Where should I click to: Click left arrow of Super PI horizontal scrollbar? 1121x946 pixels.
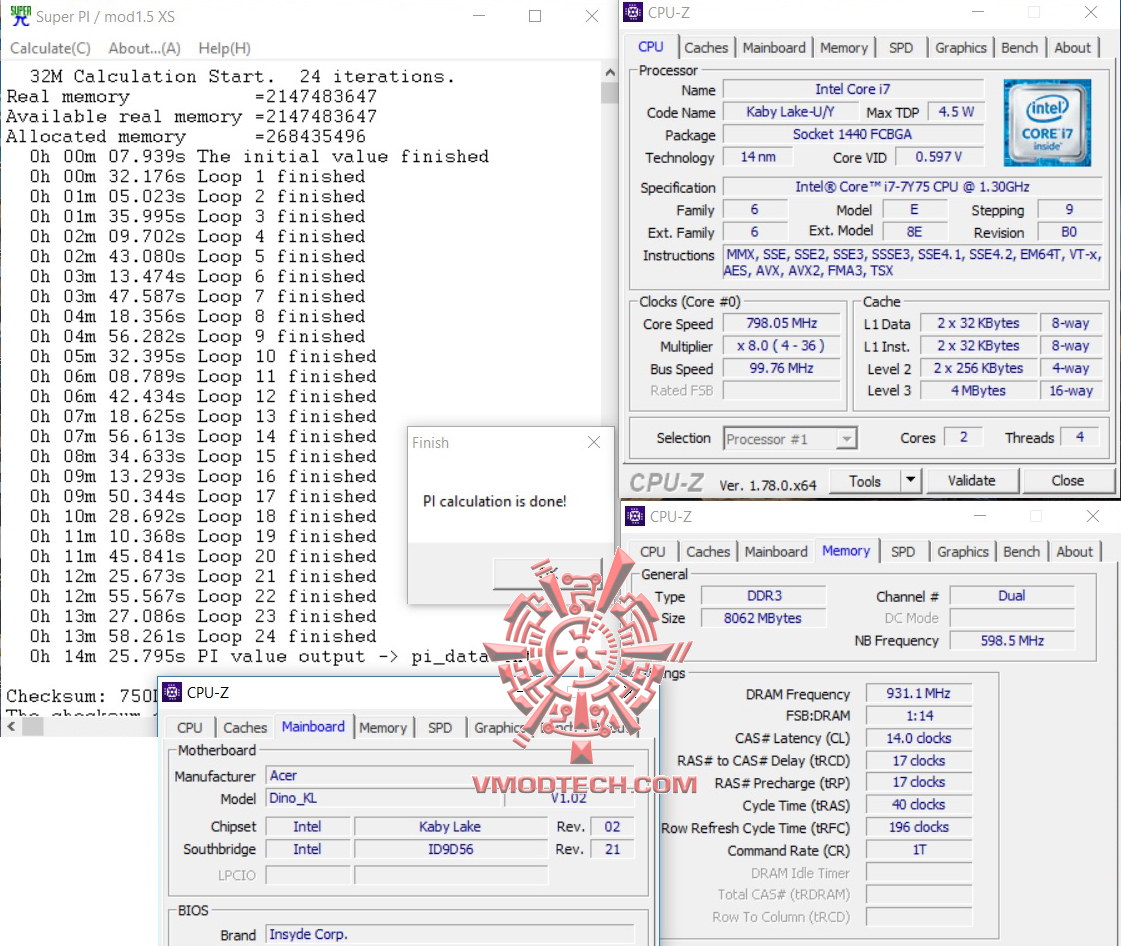pos(11,726)
